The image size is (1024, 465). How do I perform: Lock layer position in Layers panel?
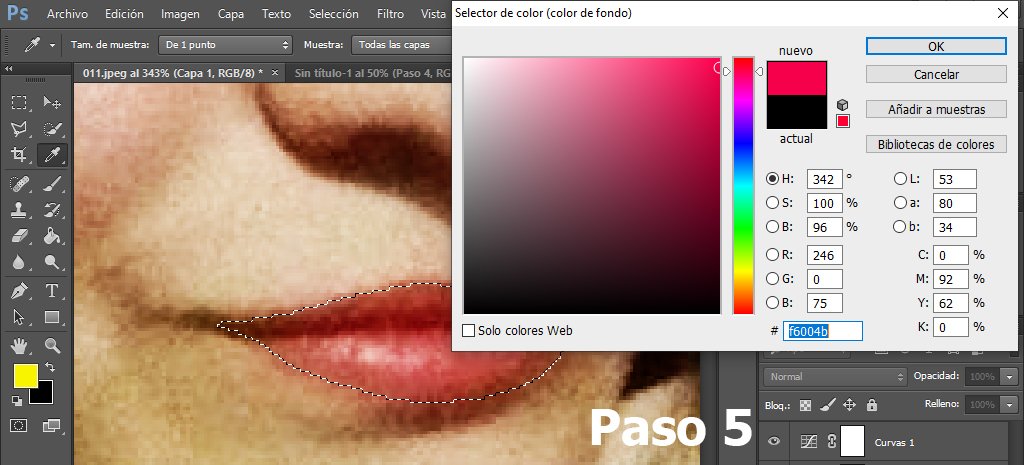(x=849, y=405)
